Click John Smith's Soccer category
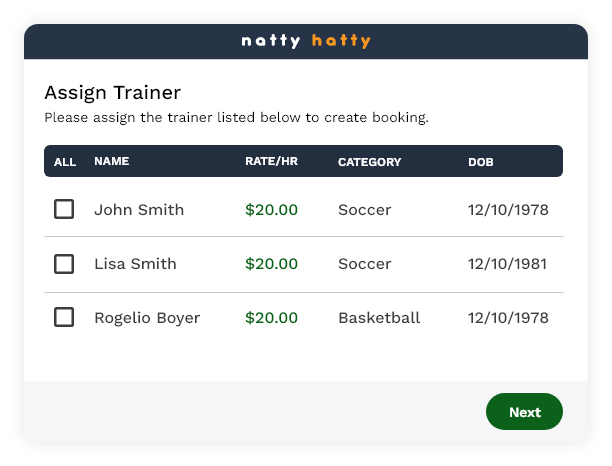 (x=365, y=210)
